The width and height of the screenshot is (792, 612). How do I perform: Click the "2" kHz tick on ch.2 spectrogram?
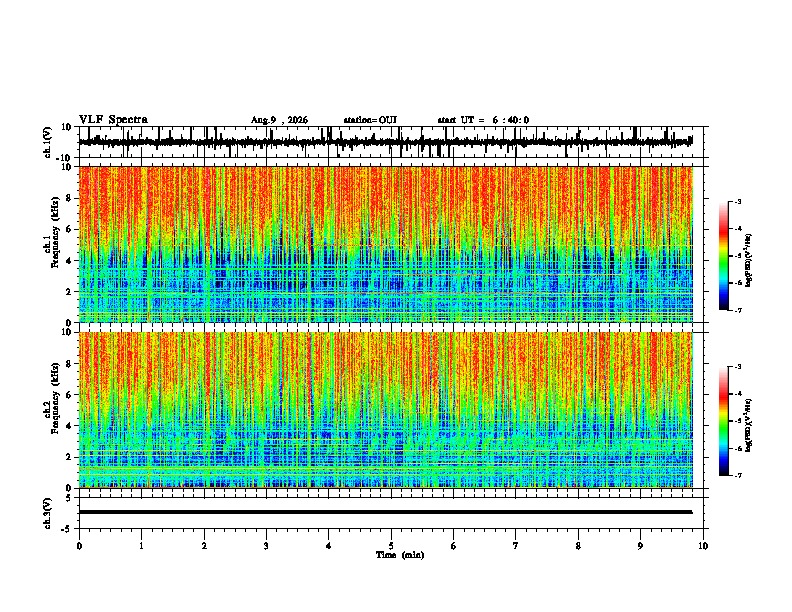tap(70, 457)
